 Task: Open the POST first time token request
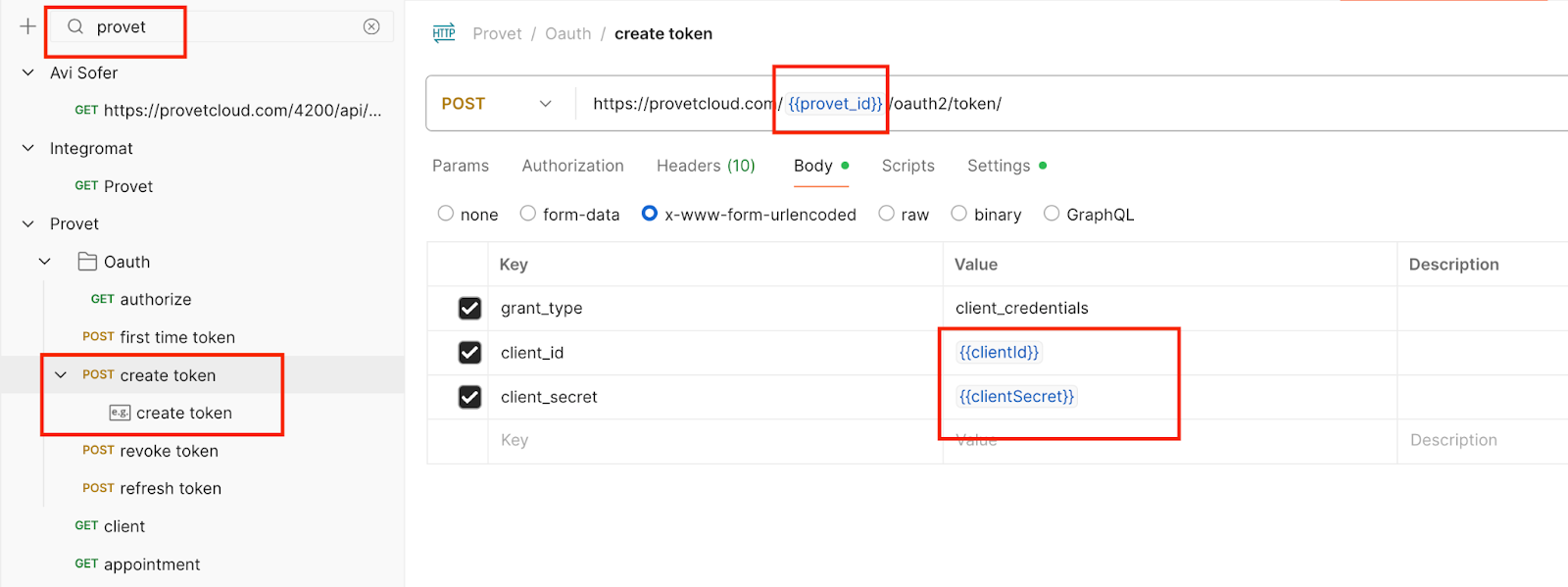159,337
